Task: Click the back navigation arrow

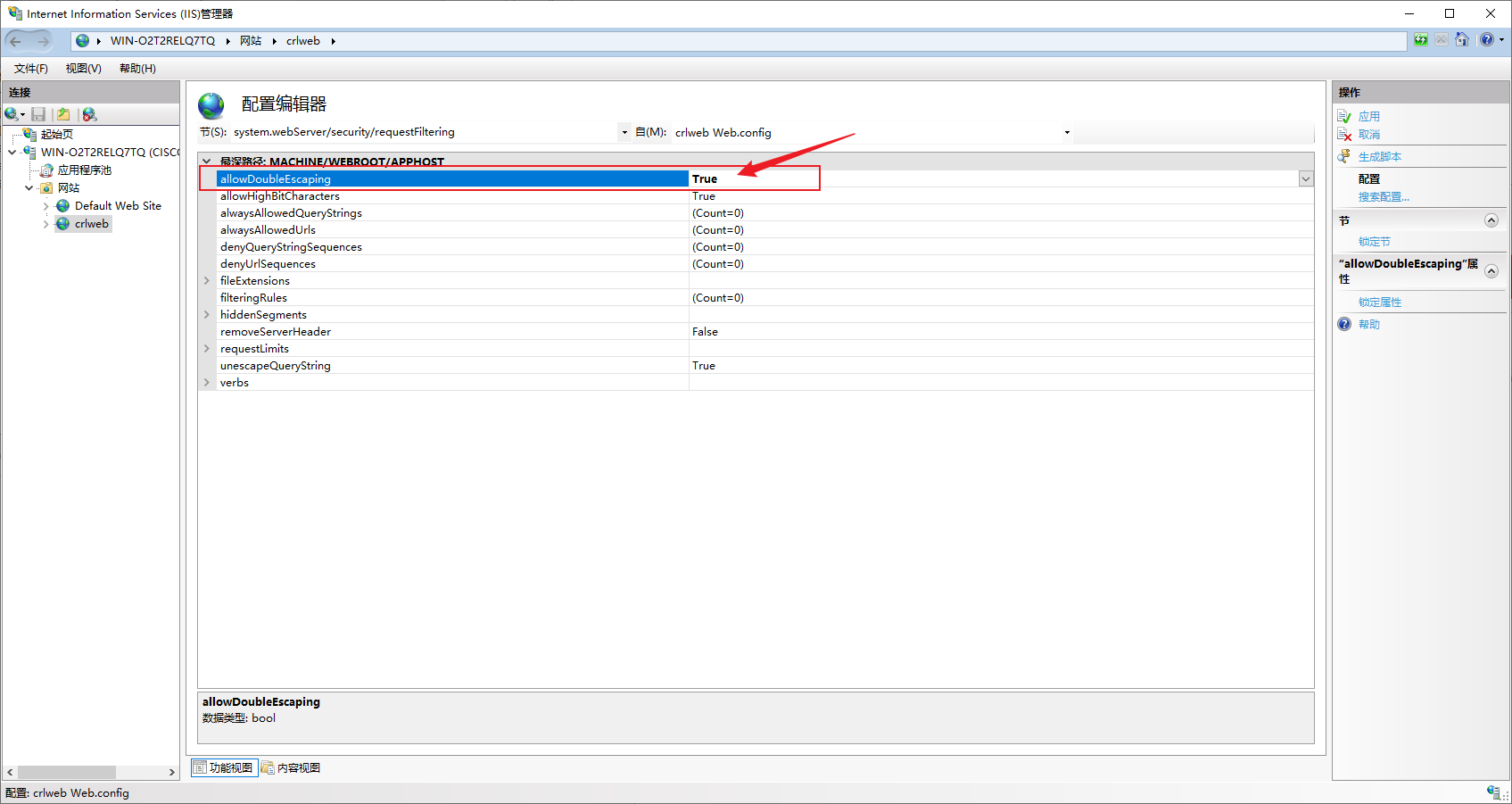Action: [16, 41]
